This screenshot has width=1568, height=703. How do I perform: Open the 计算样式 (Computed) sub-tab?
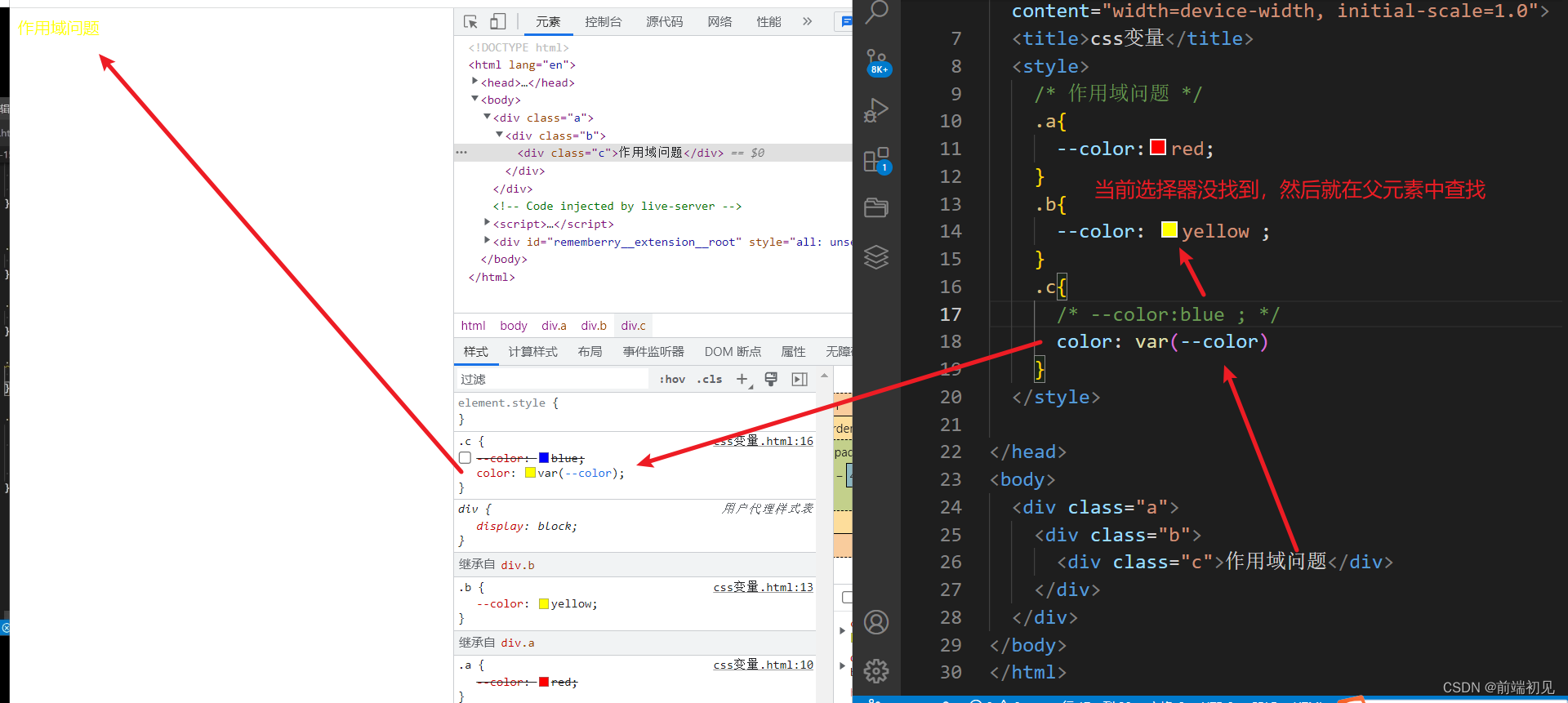point(533,352)
